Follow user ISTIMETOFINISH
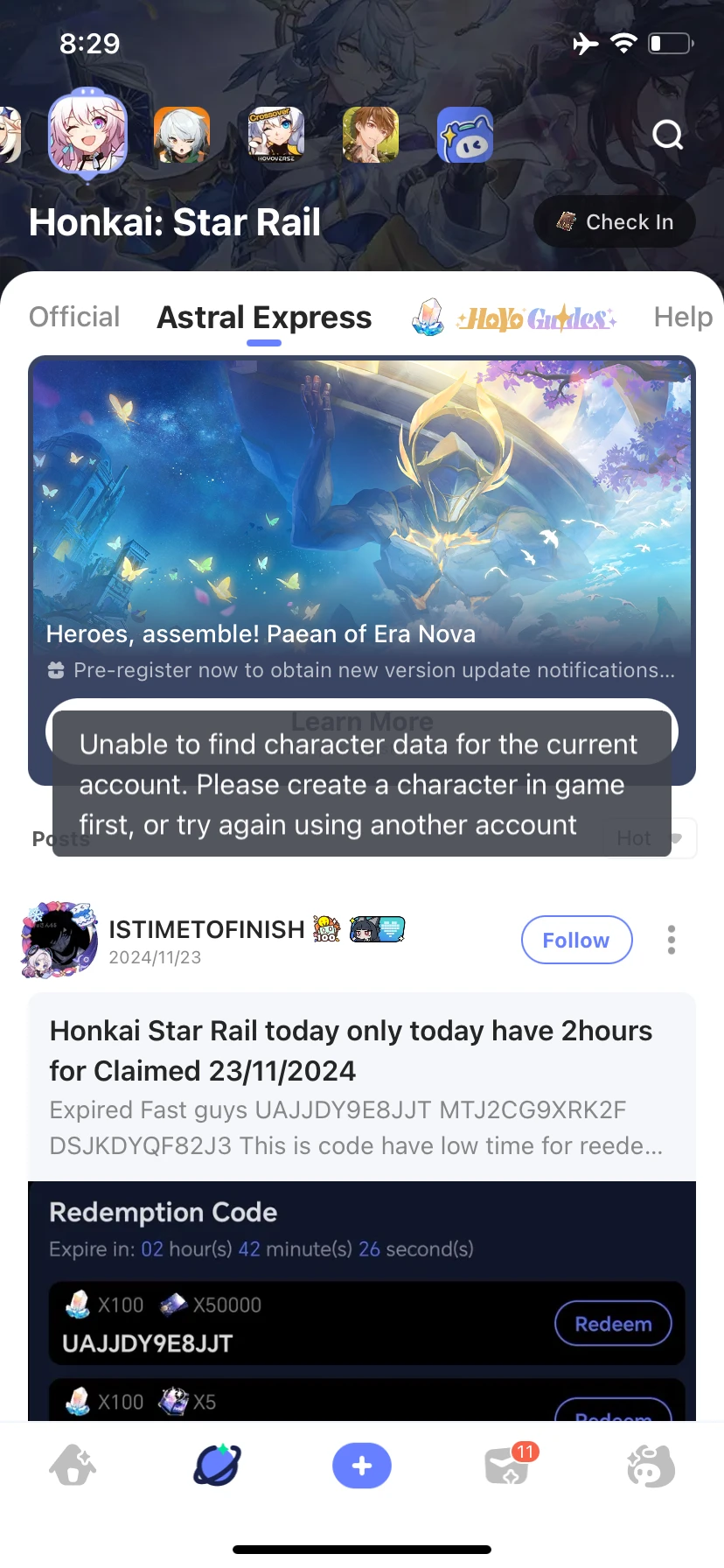Screen dimensions: 724x1568 tap(577, 940)
